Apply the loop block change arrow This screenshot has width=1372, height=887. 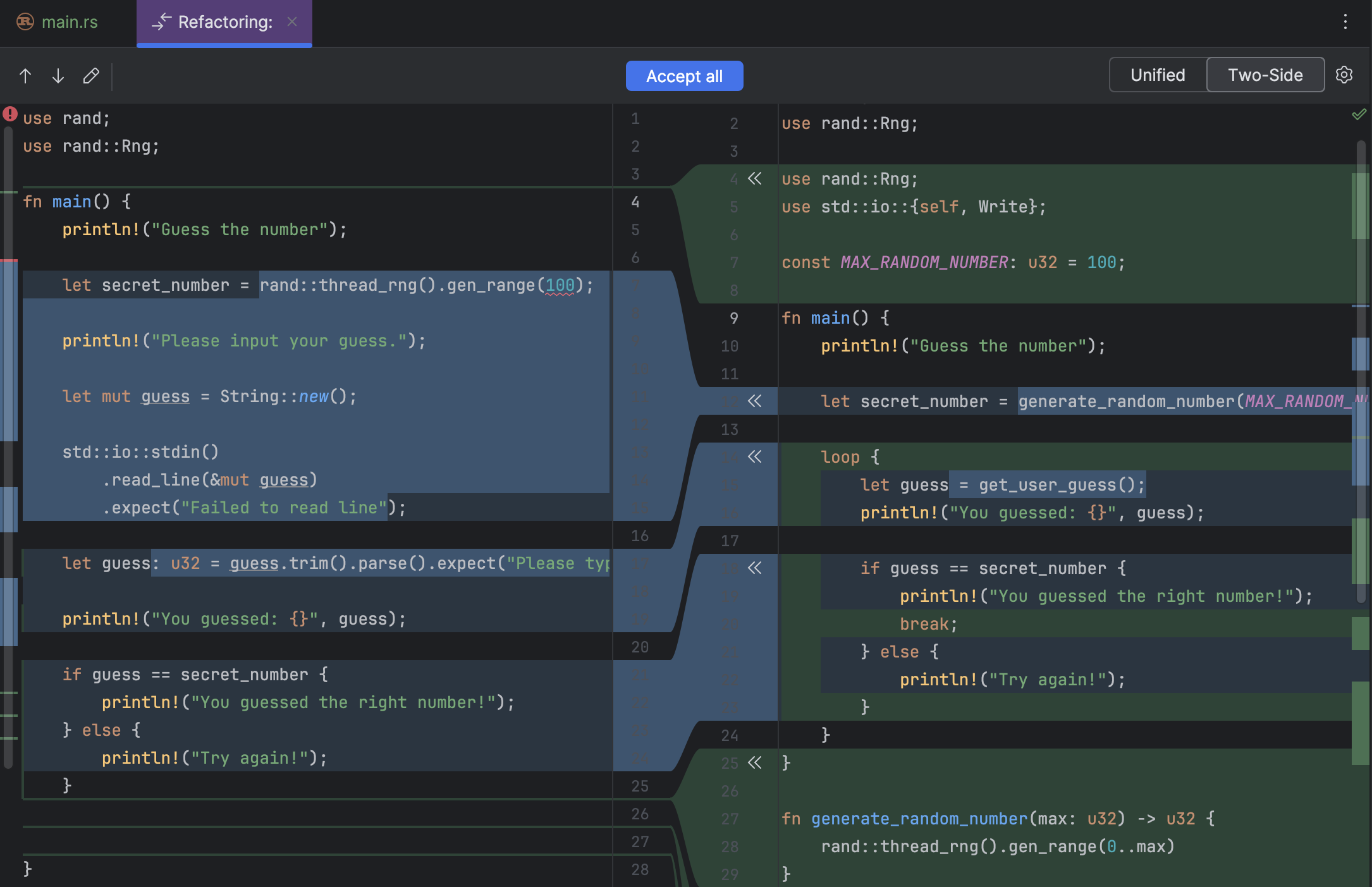pyautogui.click(x=755, y=457)
